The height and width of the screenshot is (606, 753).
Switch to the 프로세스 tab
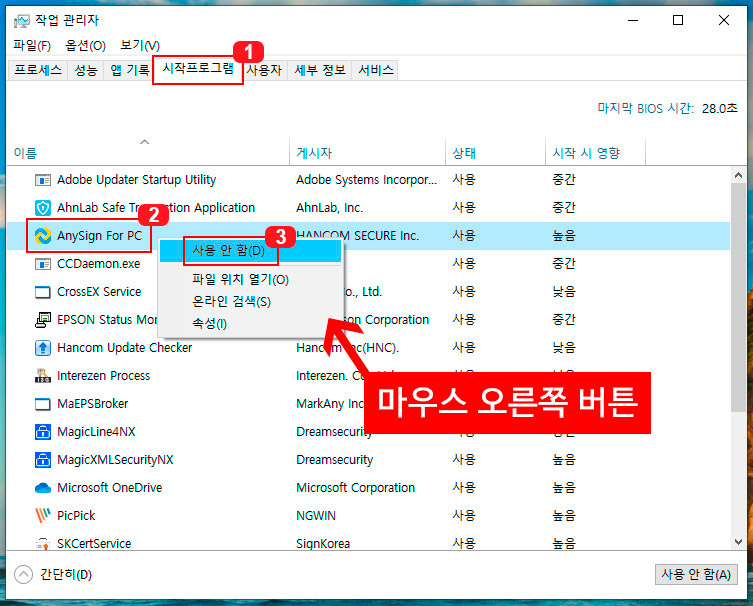coord(38,70)
